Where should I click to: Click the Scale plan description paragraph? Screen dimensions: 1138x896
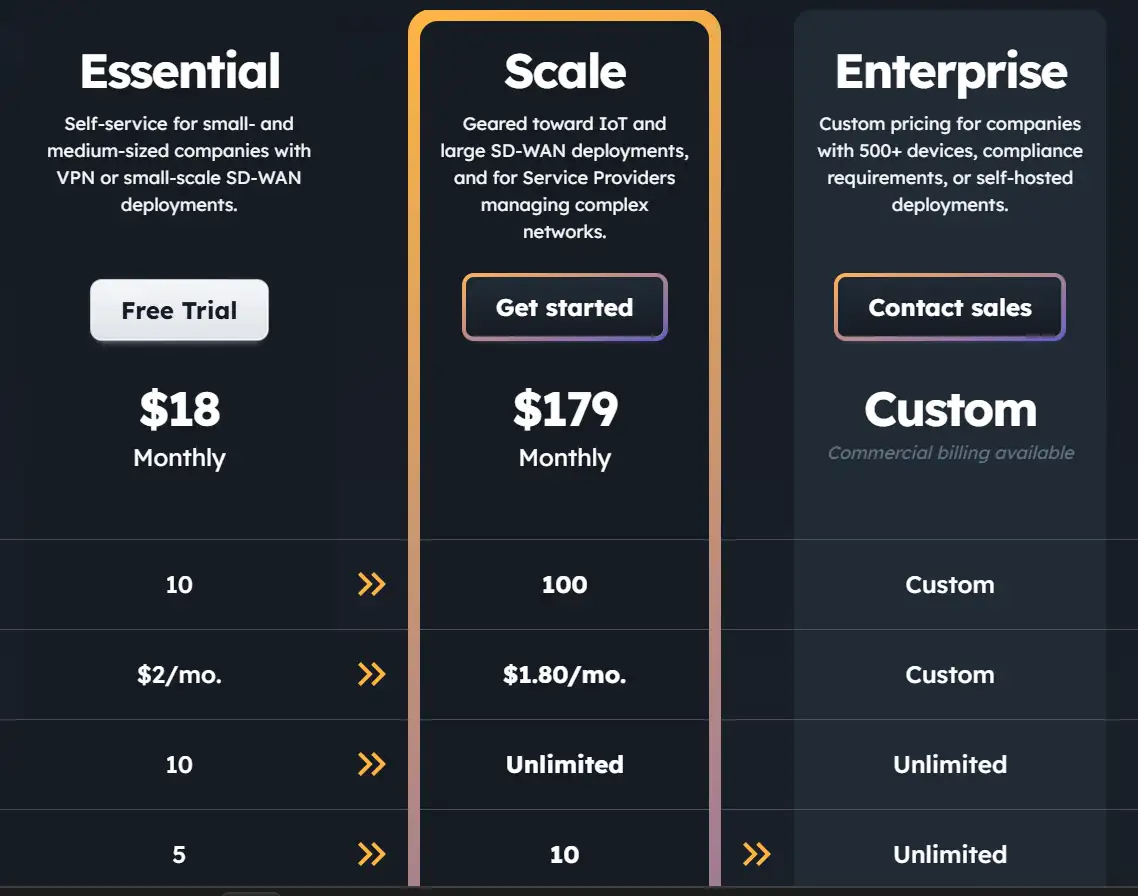click(x=565, y=178)
